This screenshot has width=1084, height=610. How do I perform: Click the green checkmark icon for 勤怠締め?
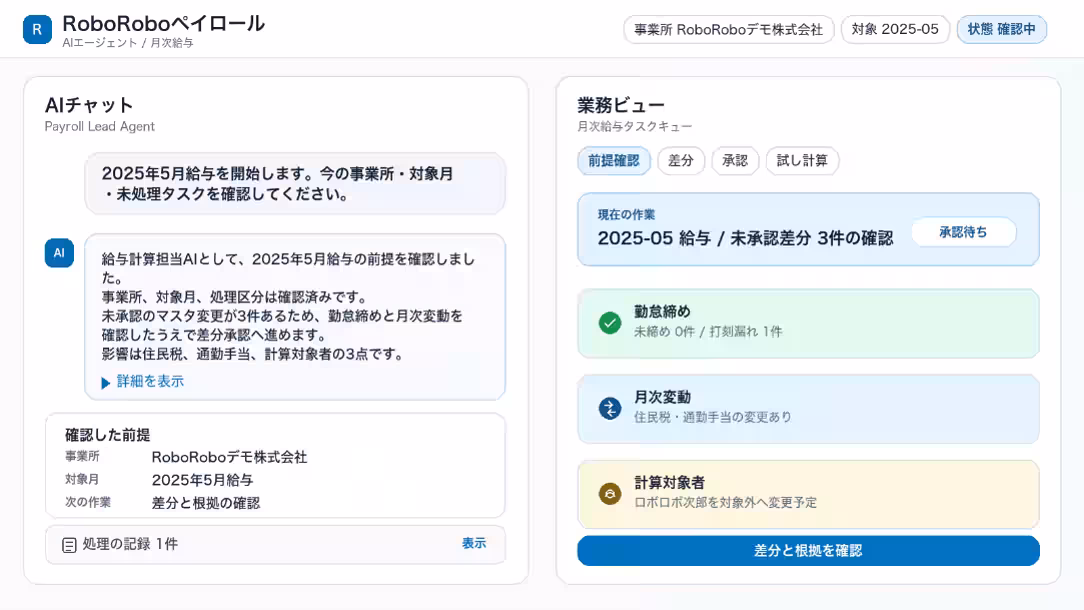tap(610, 323)
